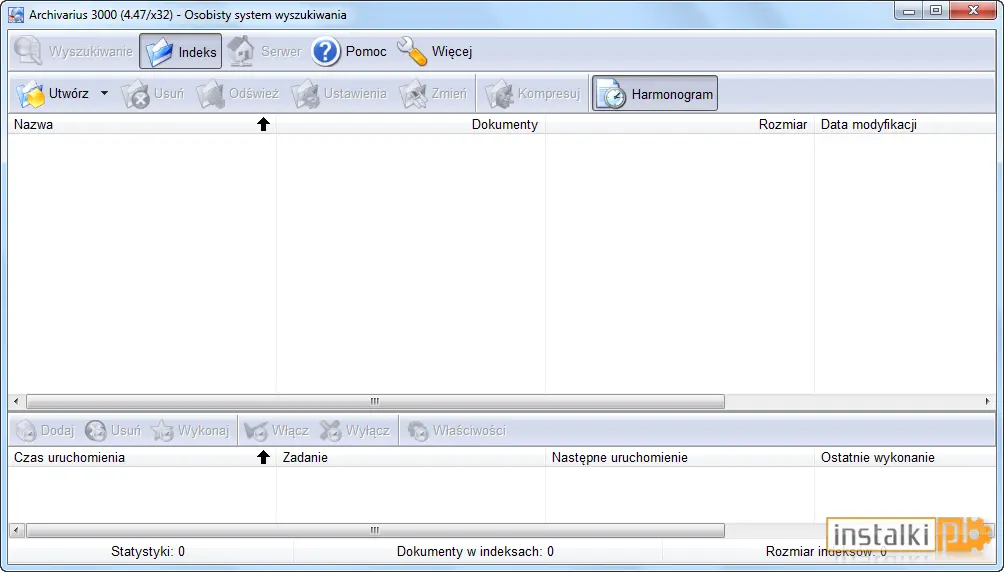This screenshot has width=1004, height=572.
Task: Sort by Czas uruchomienia column header
Action: (x=142, y=457)
